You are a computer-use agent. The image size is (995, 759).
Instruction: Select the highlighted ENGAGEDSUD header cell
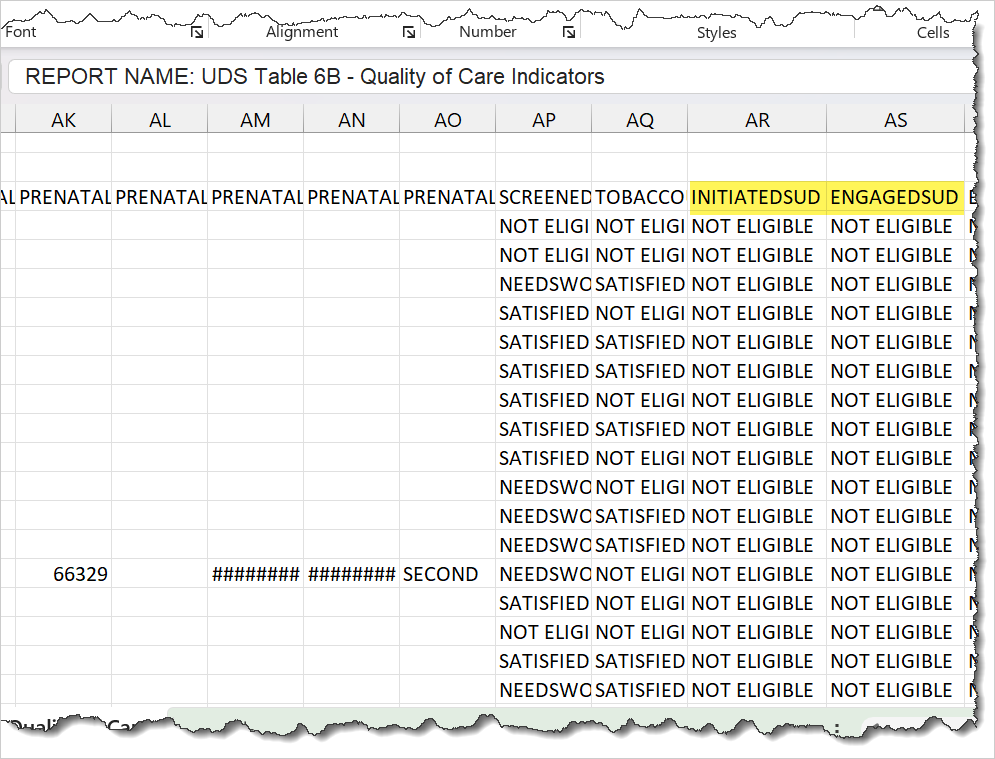pos(895,197)
